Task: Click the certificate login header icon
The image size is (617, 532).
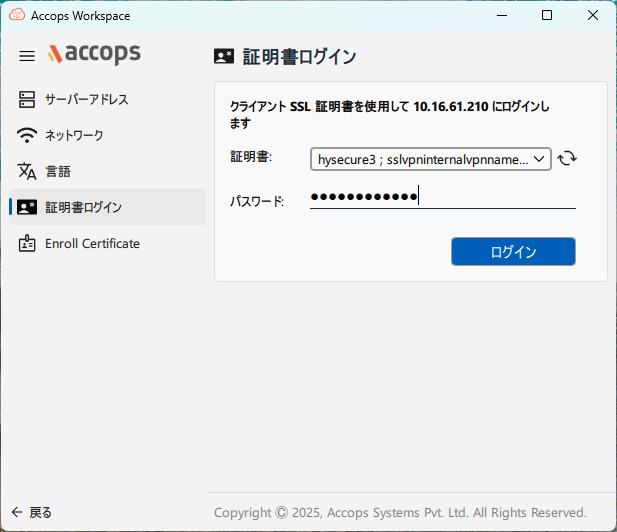Action: click(x=224, y=56)
